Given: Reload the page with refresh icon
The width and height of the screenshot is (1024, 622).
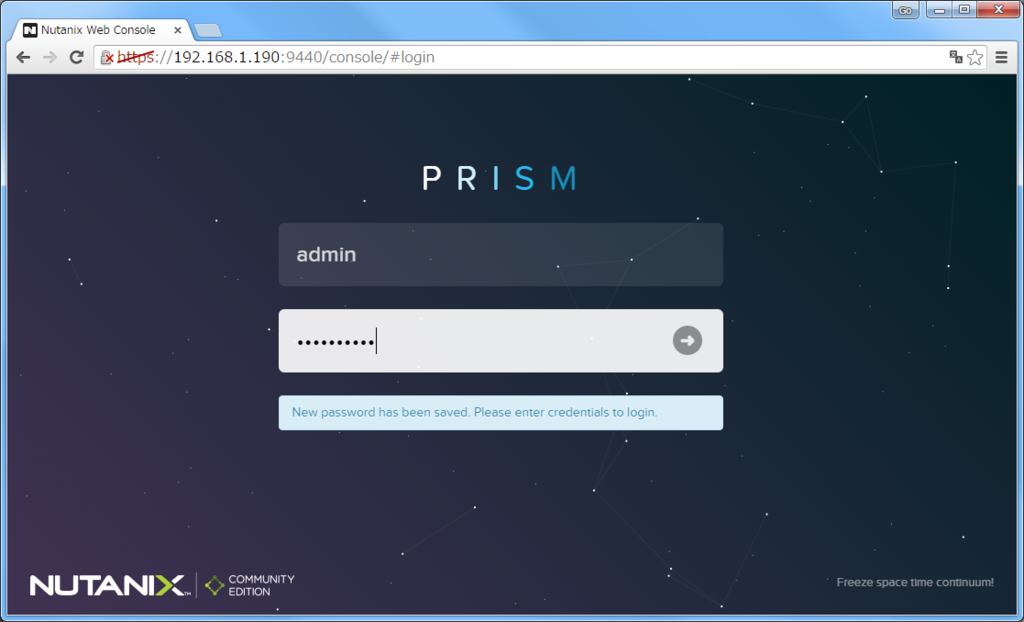Looking at the screenshot, I should (76, 57).
